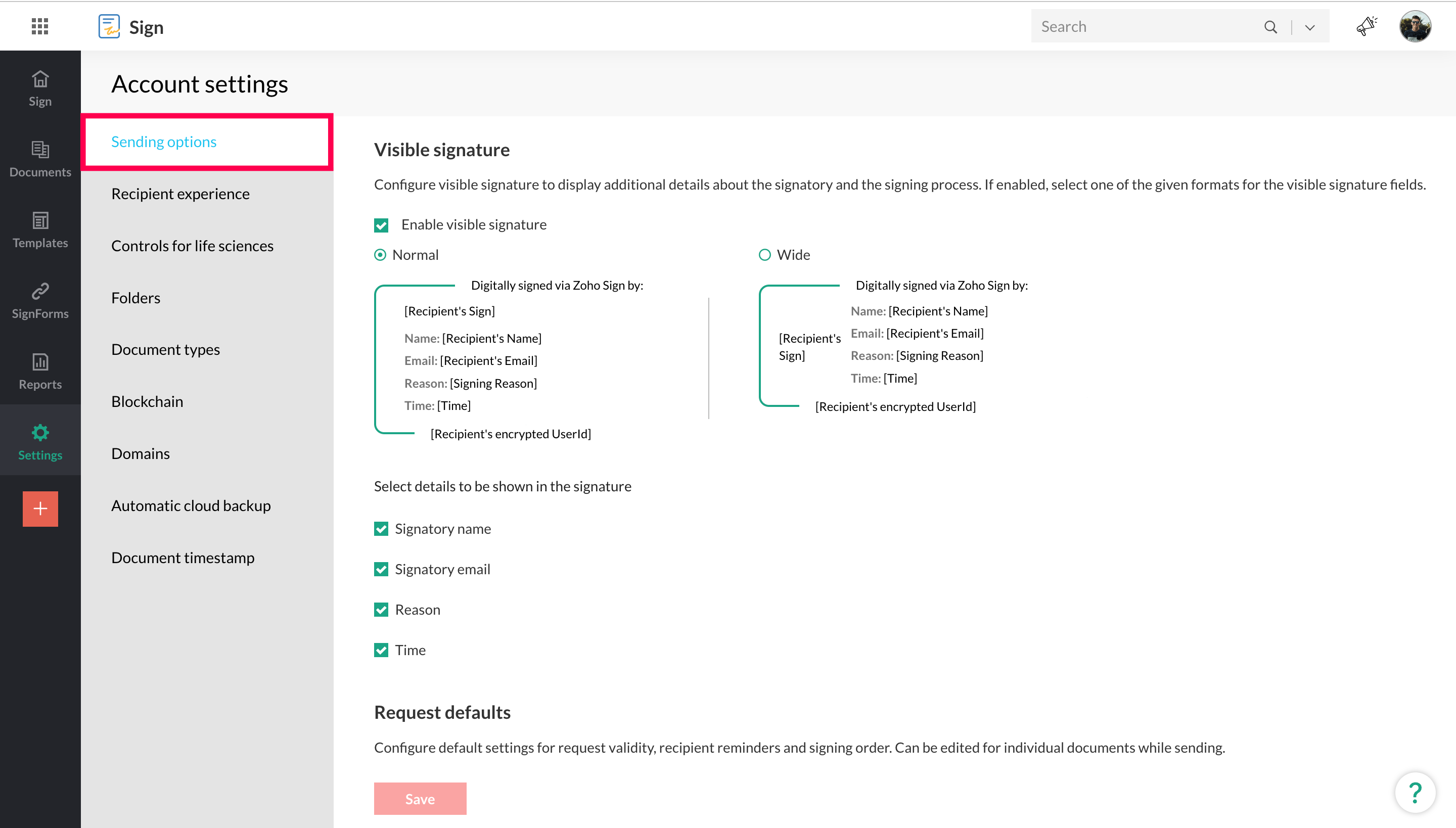Toggle the Signatory email checkbox
This screenshot has width=1456, height=828.
click(x=381, y=569)
